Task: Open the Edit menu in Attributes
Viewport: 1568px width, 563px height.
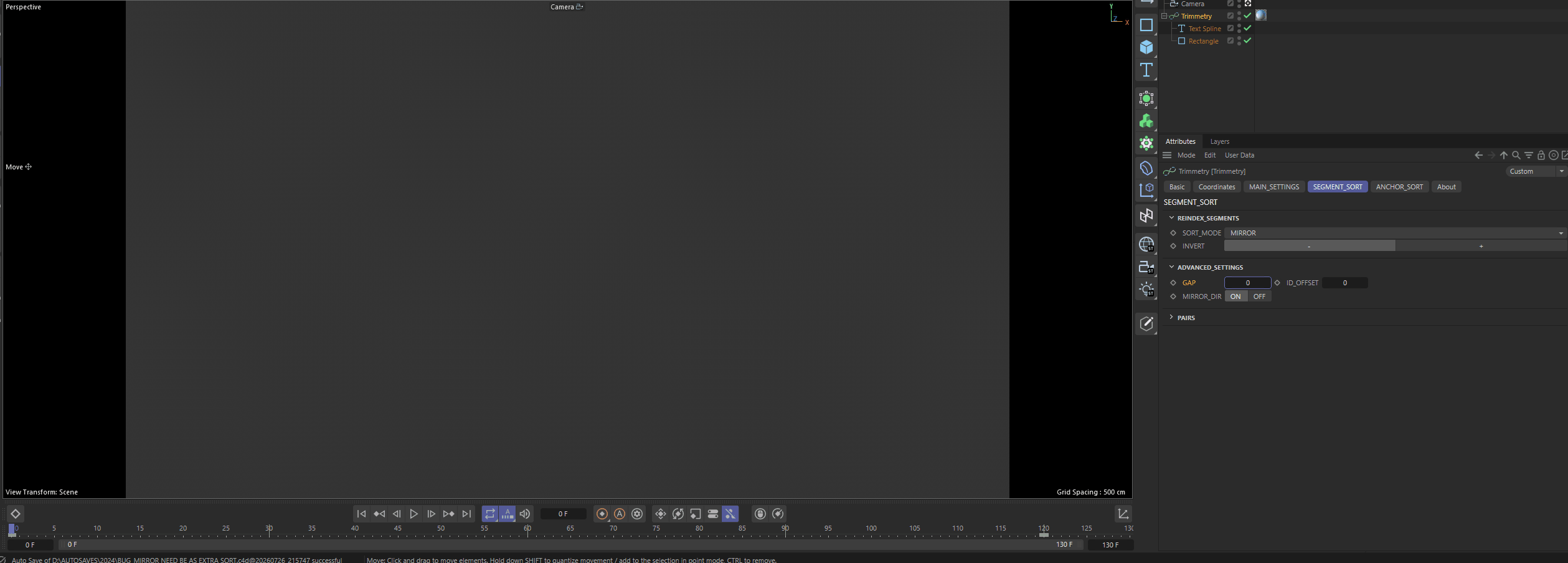Action: click(1210, 155)
